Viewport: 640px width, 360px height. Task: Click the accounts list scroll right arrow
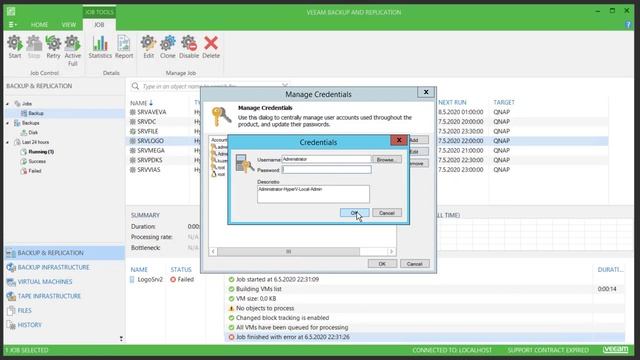point(391,251)
